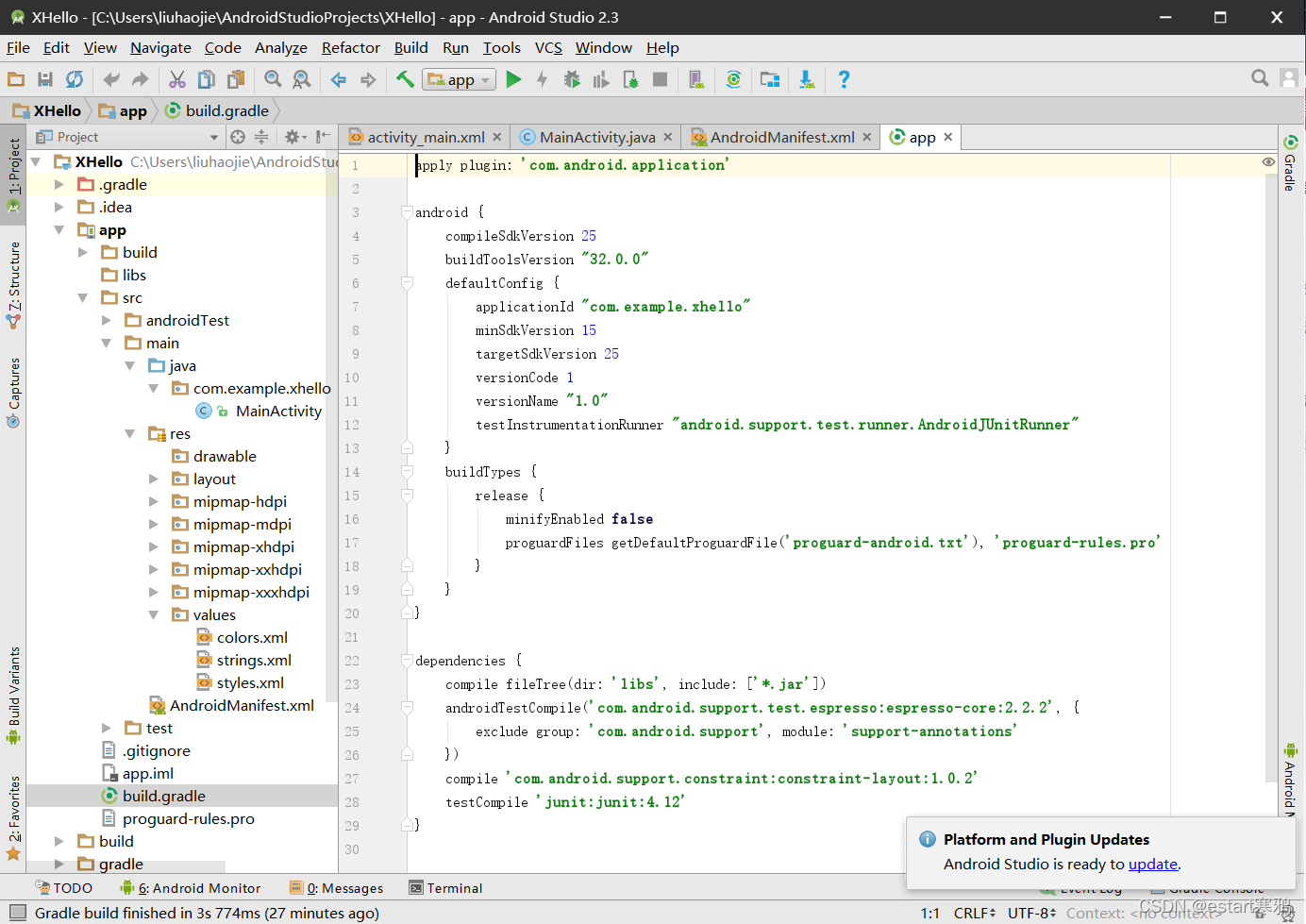Toggle the Build Variants side panel
This screenshot has height=924, width=1306.
[14, 694]
